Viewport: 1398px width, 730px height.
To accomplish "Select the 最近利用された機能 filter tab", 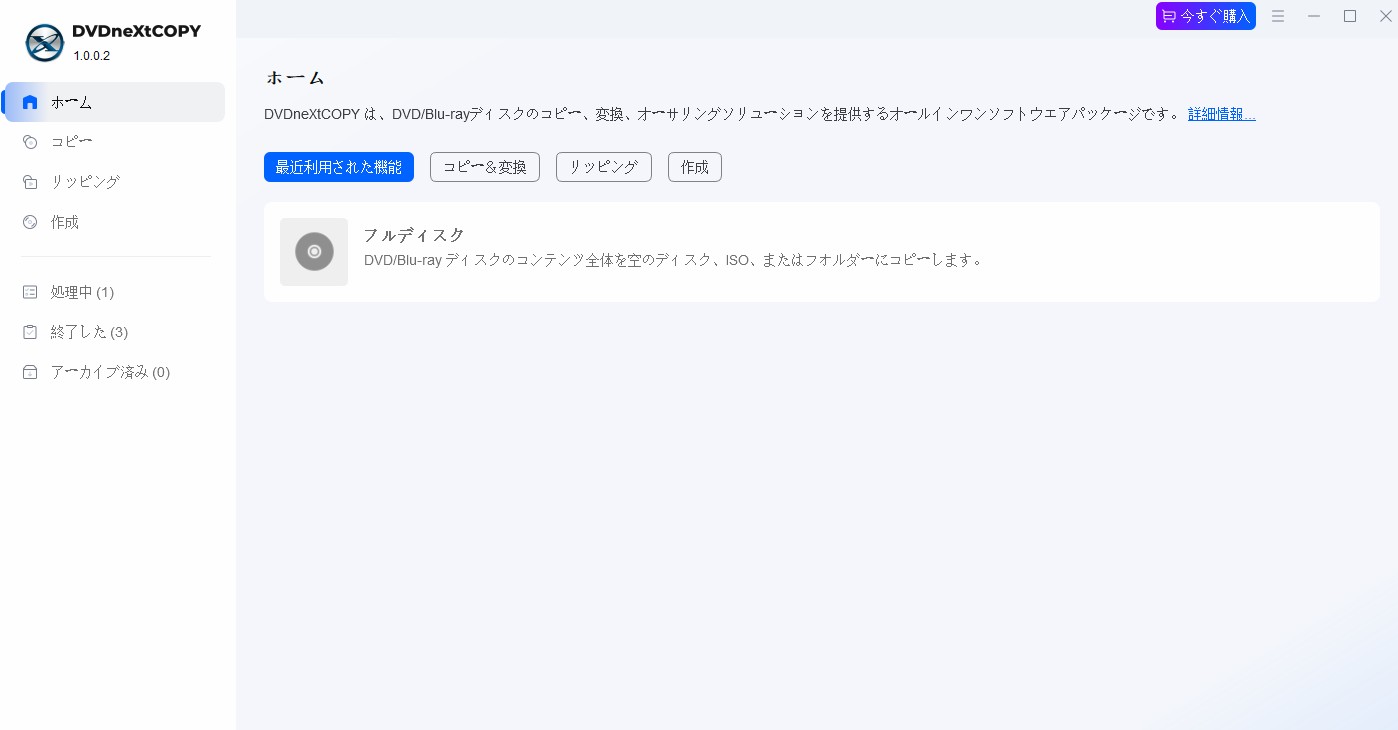I will 339,167.
